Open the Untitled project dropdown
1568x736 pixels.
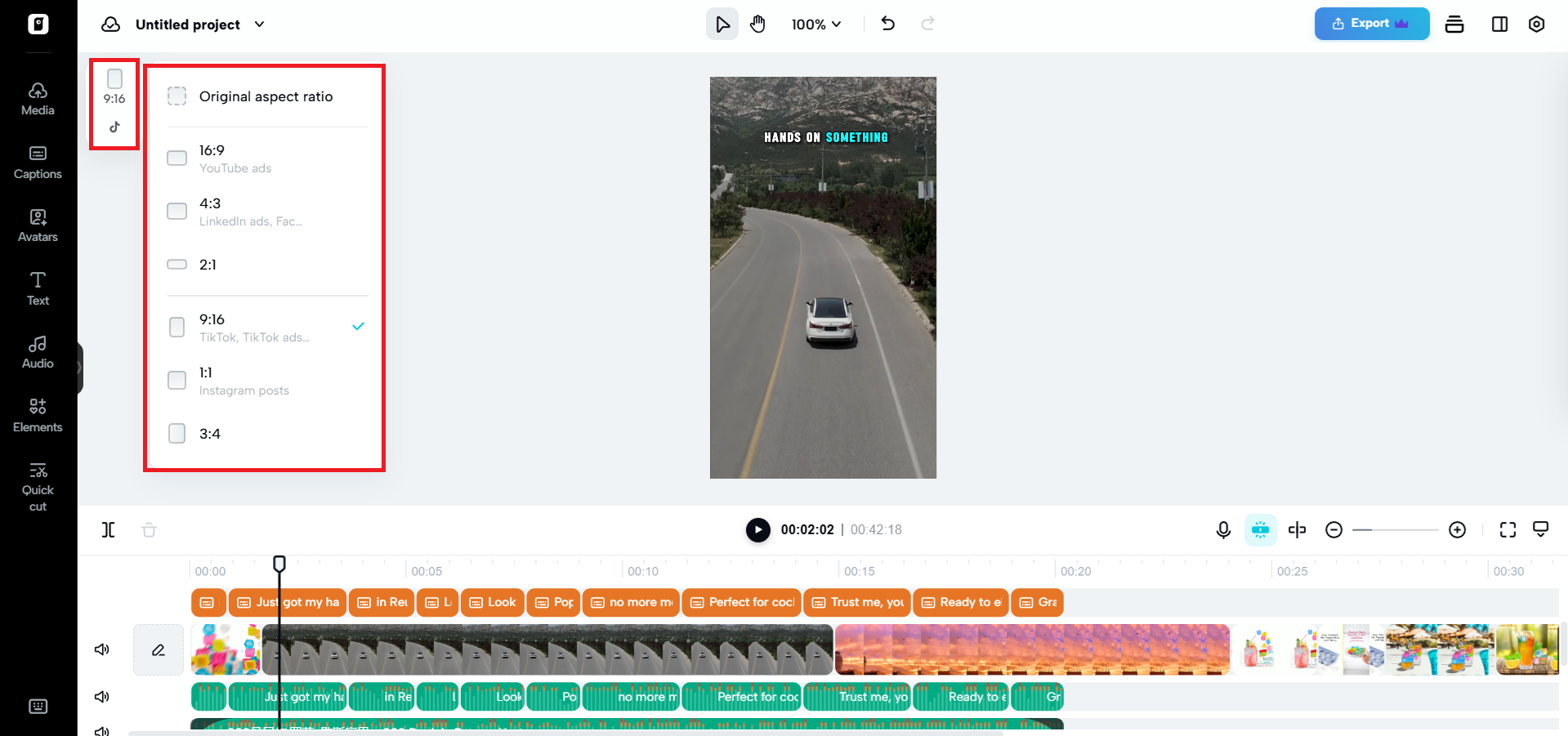[259, 24]
